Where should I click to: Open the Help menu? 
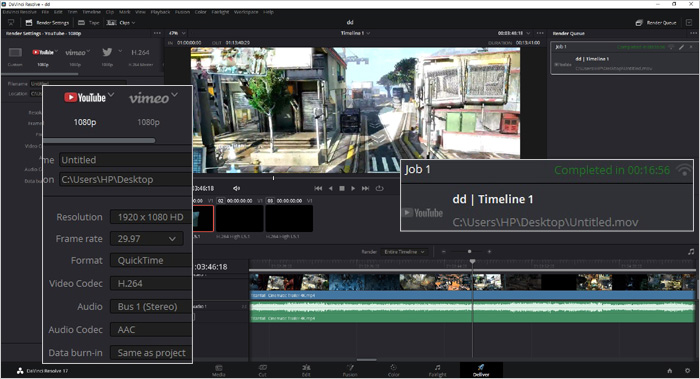pos(268,12)
